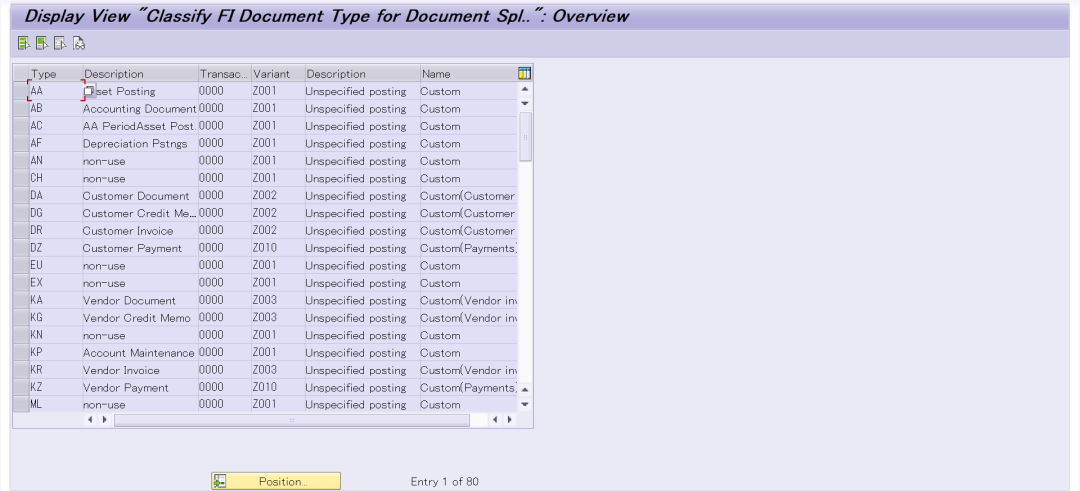Click the vertical scrollbar thumb
1080x491 pixels.
(x=525, y=137)
